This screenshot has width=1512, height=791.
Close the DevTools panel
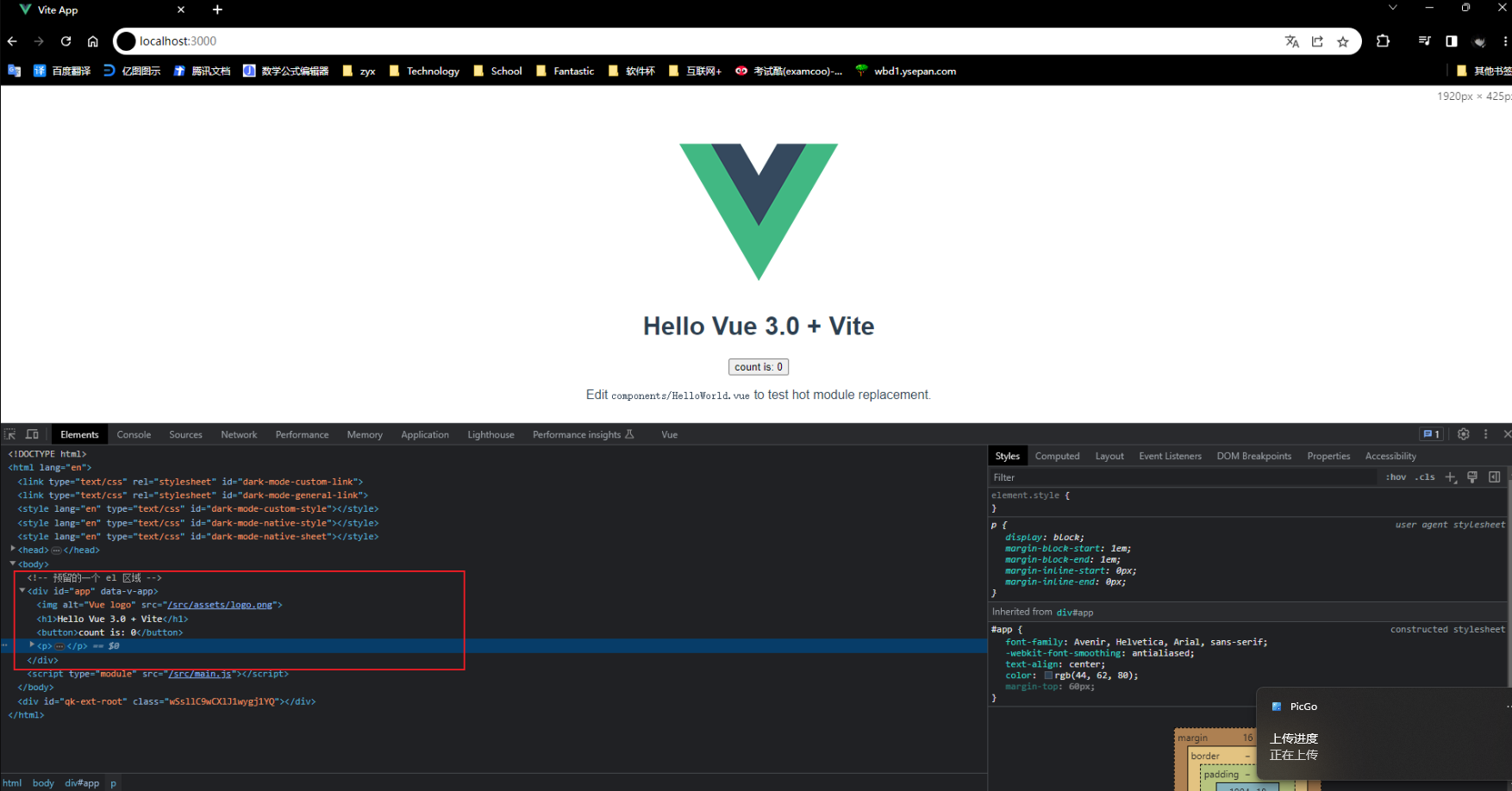click(1507, 434)
